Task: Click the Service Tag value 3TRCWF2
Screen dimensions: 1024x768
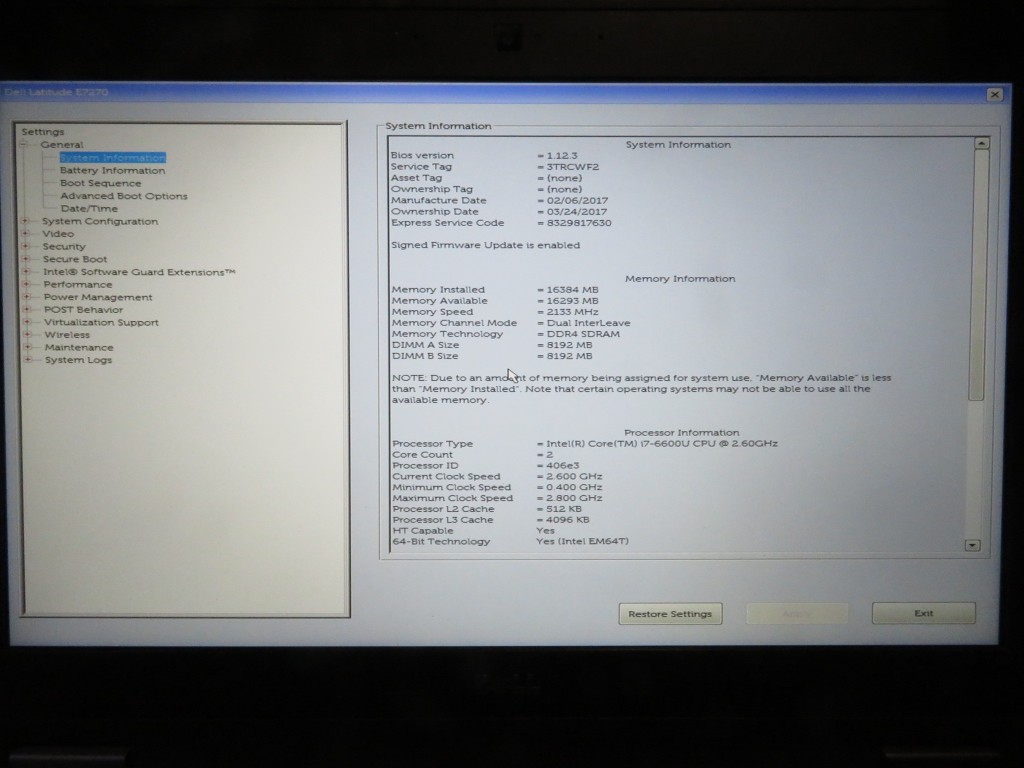Action: 573,167
